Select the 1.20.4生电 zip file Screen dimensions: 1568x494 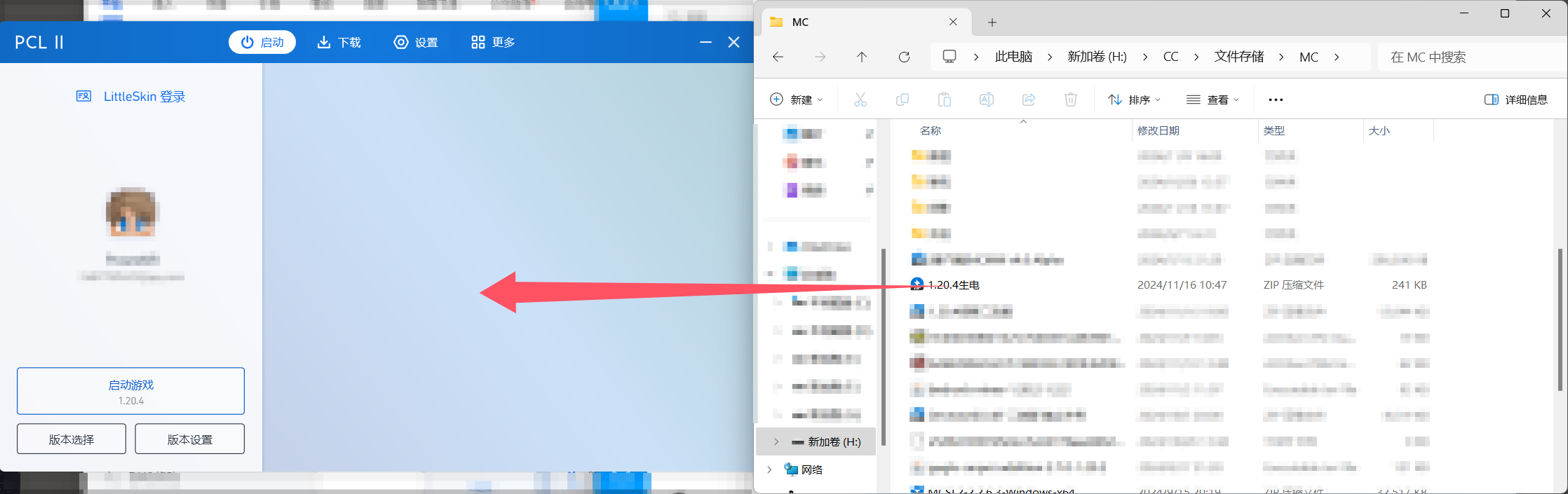(954, 285)
